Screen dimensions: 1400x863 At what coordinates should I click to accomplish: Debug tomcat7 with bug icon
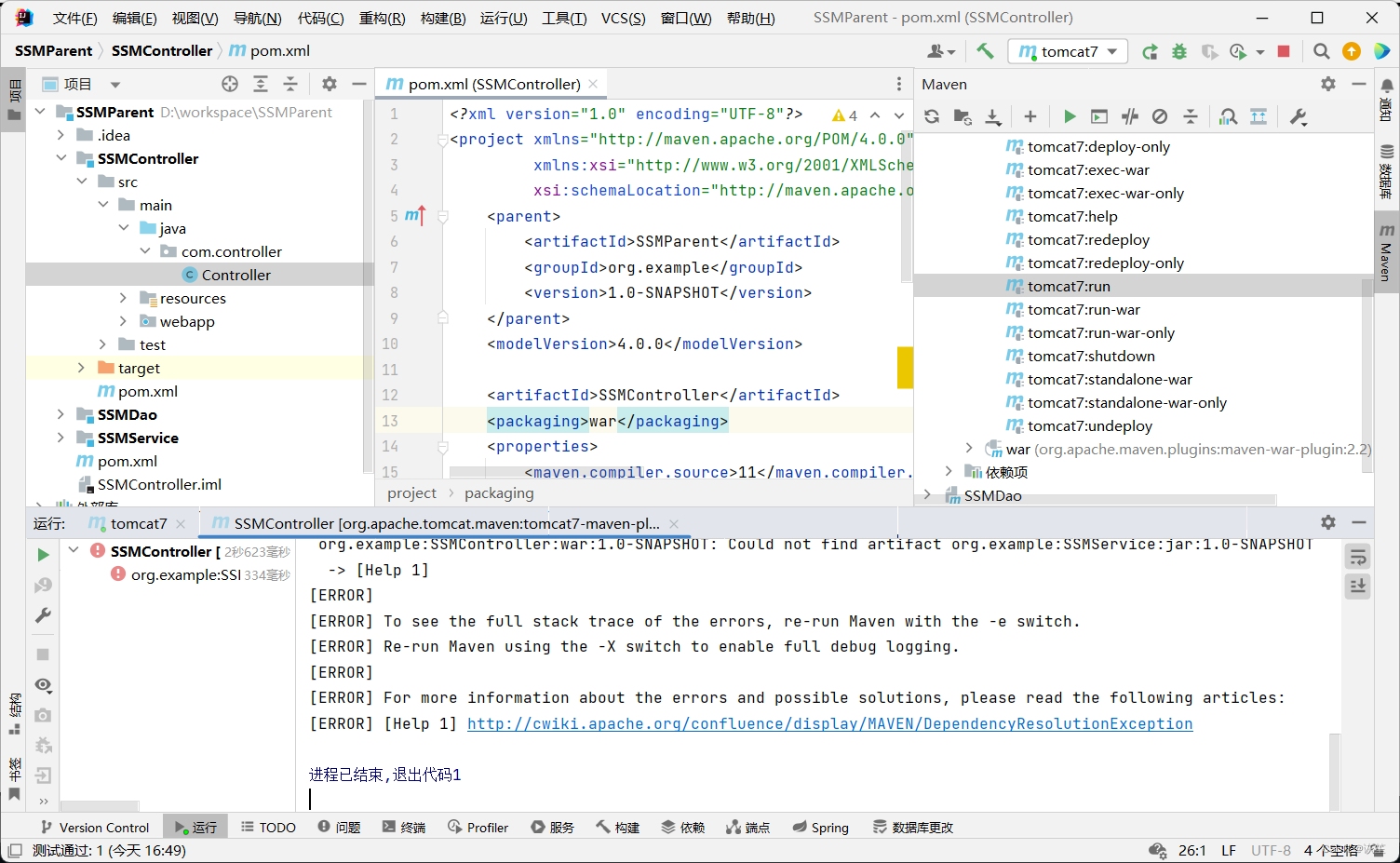tap(1179, 51)
